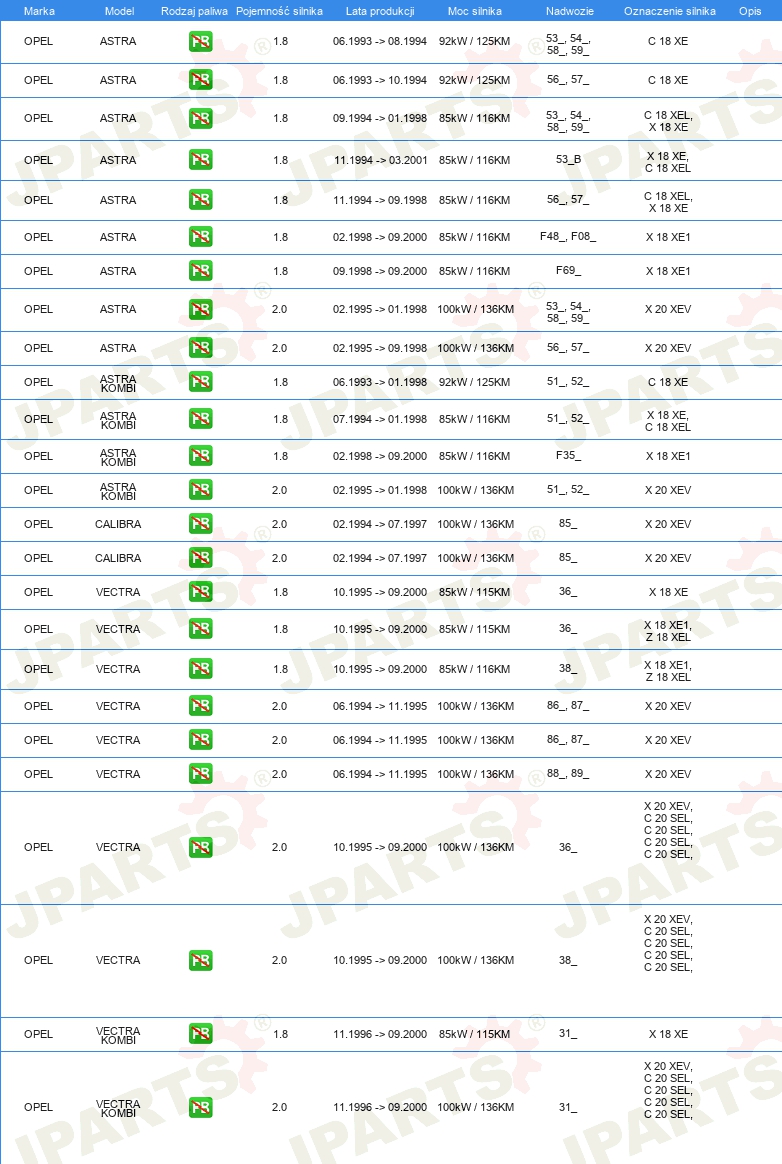
Task: Click the 06.1993 -> 10.1994 production years cell
Action: pyautogui.click(x=380, y=80)
